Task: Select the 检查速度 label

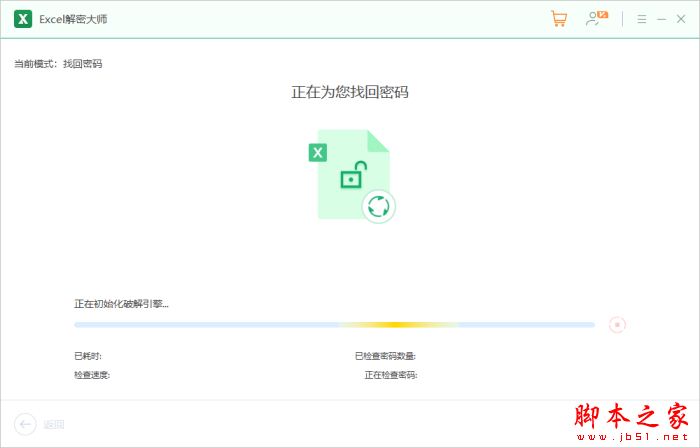Action: coord(92,375)
